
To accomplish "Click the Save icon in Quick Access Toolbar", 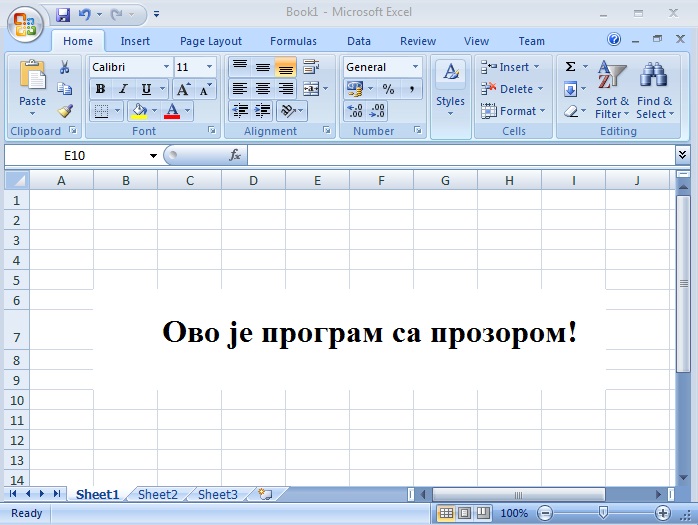I will tap(63, 15).
